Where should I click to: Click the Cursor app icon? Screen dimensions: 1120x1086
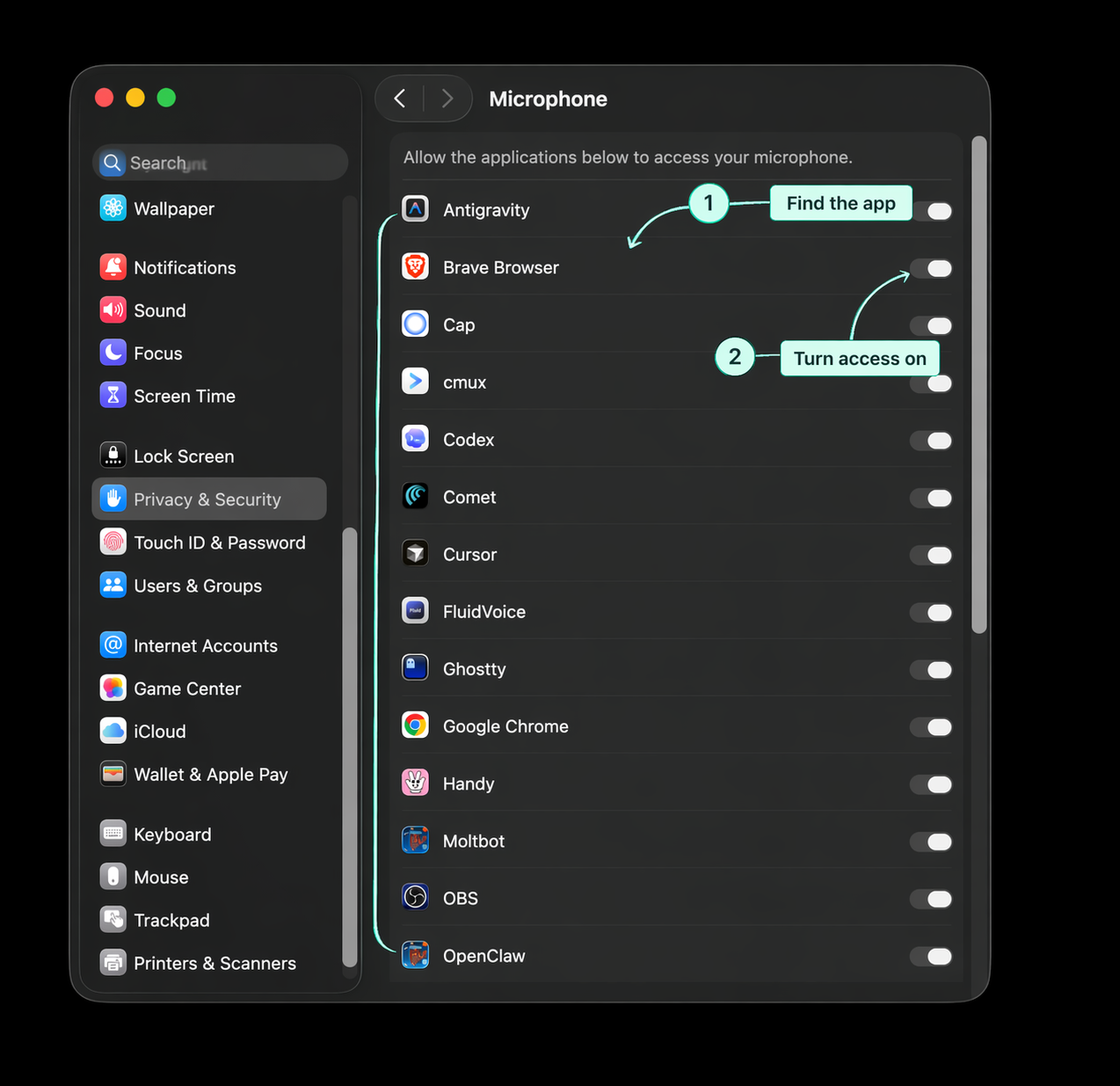[x=415, y=553]
